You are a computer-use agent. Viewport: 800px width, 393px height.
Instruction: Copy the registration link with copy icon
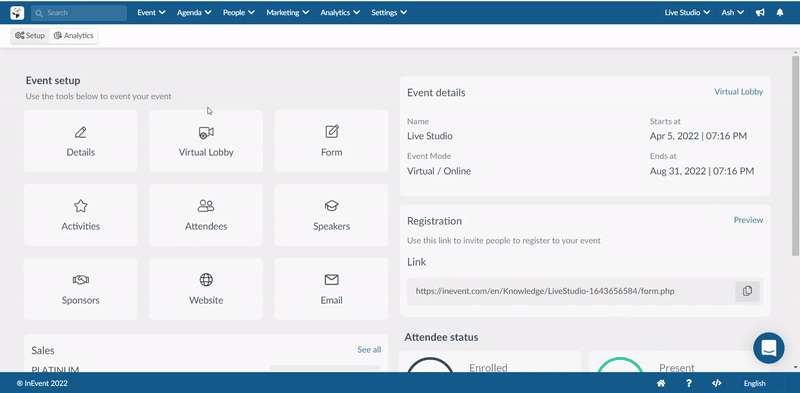pyautogui.click(x=747, y=291)
